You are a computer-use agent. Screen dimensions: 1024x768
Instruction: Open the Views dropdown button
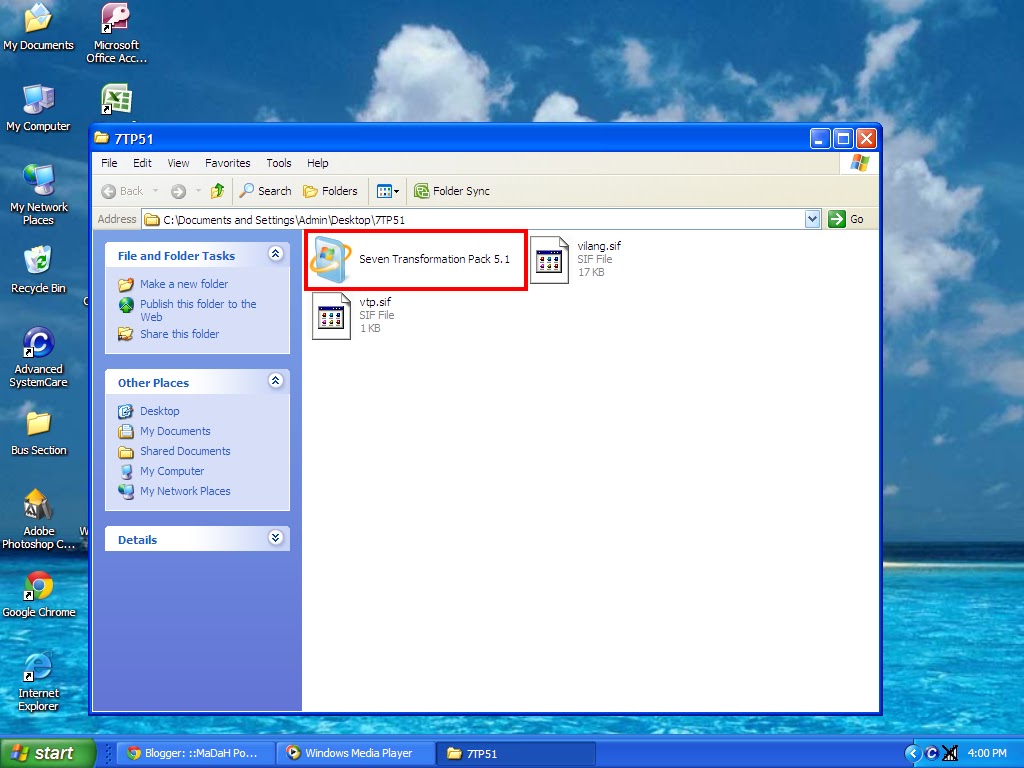(388, 191)
